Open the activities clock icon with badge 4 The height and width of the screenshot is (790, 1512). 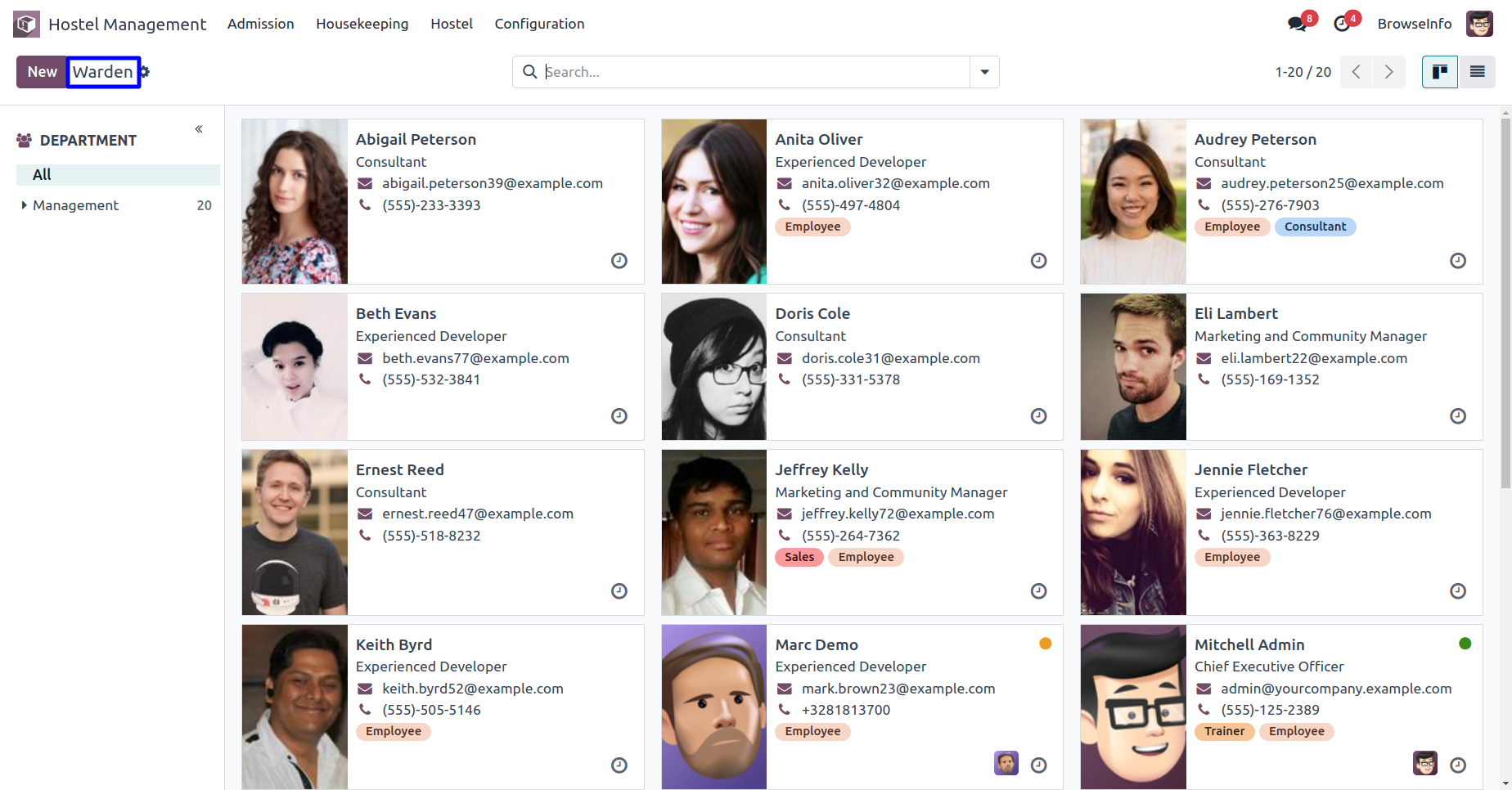(1342, 24)
